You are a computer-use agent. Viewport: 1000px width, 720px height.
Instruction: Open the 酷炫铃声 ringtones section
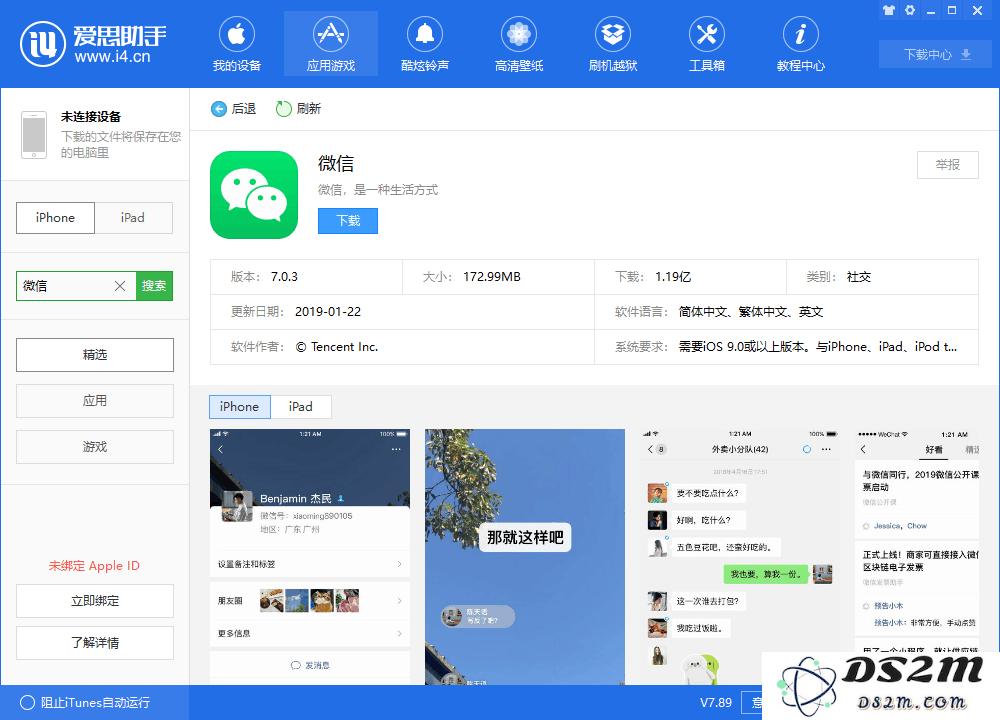pyautogui.click(x=425, y=44)
